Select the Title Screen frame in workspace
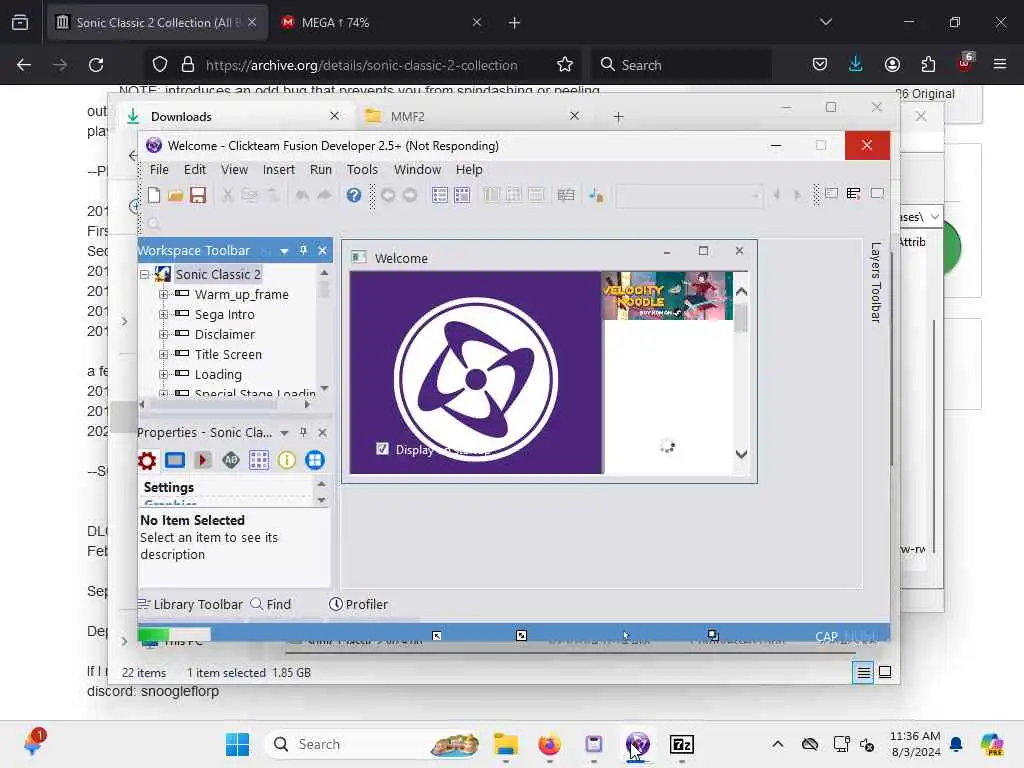Image resolution: width=1024 pixels, height=768 pixels. tap(228, 355)
